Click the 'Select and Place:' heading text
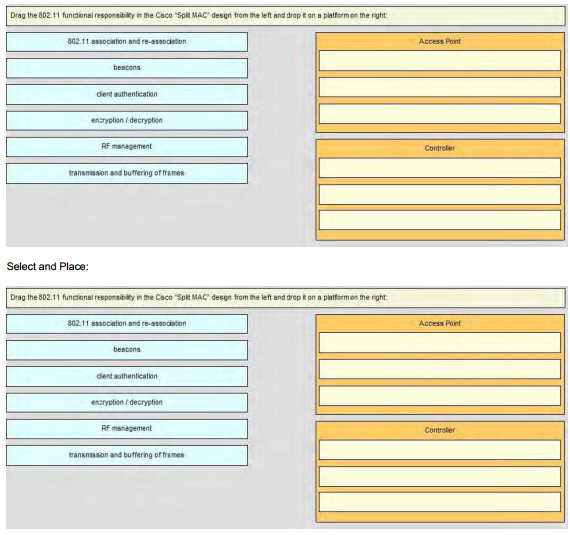This screenshot has height=535, width=570. [48, 267]
